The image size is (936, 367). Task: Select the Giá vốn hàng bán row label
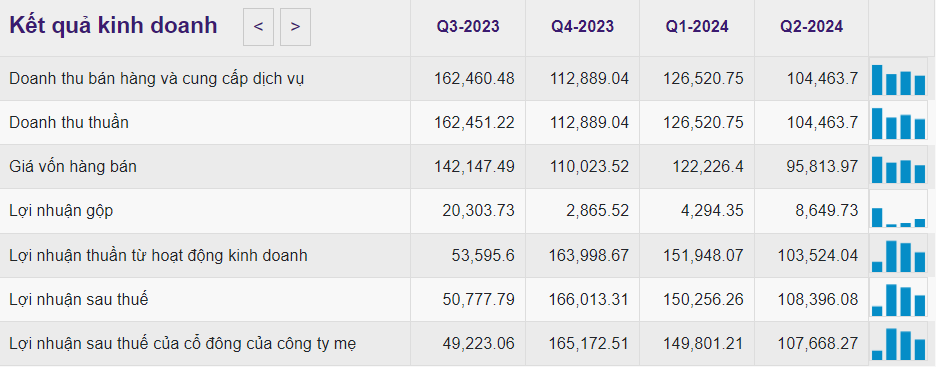73,167
